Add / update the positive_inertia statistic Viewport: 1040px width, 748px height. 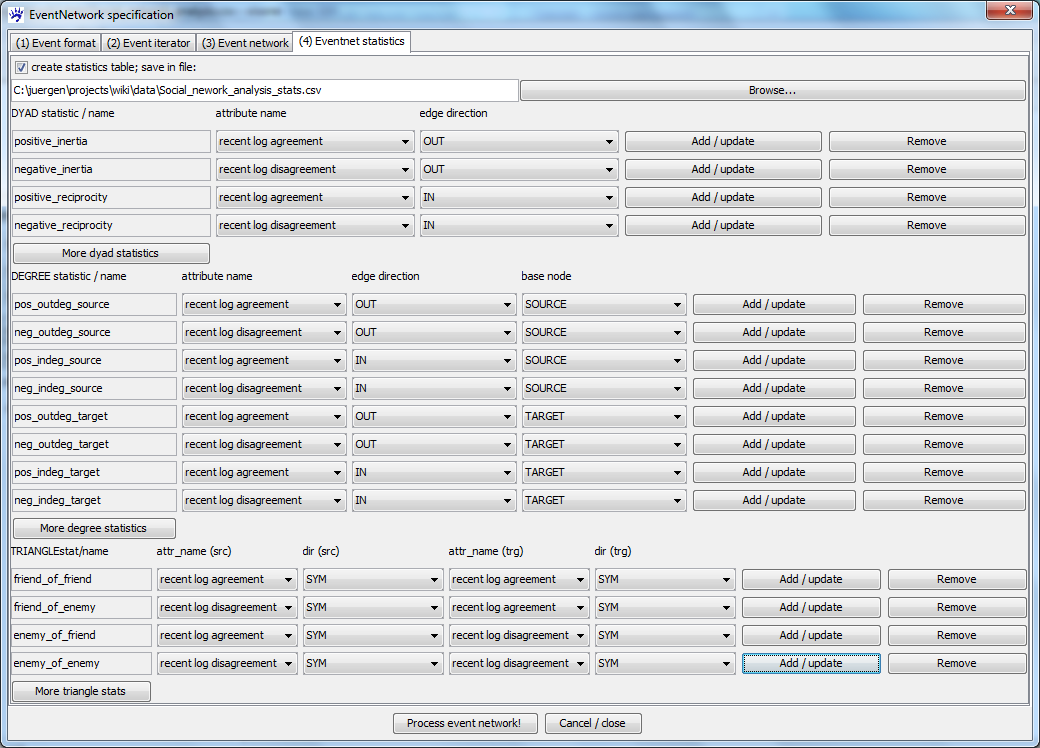pos(723,141)
